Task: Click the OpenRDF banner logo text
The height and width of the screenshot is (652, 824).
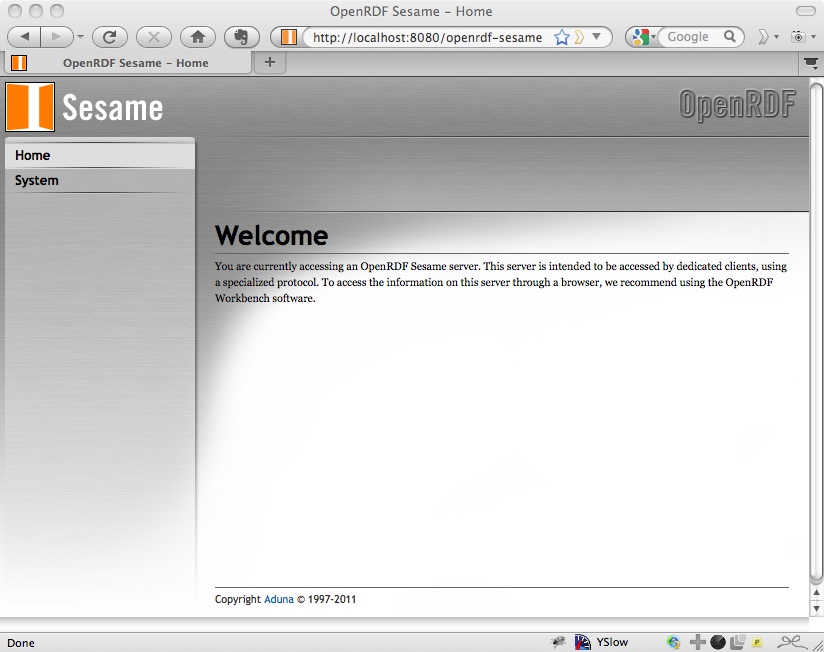Action: (x=737, y=105)
